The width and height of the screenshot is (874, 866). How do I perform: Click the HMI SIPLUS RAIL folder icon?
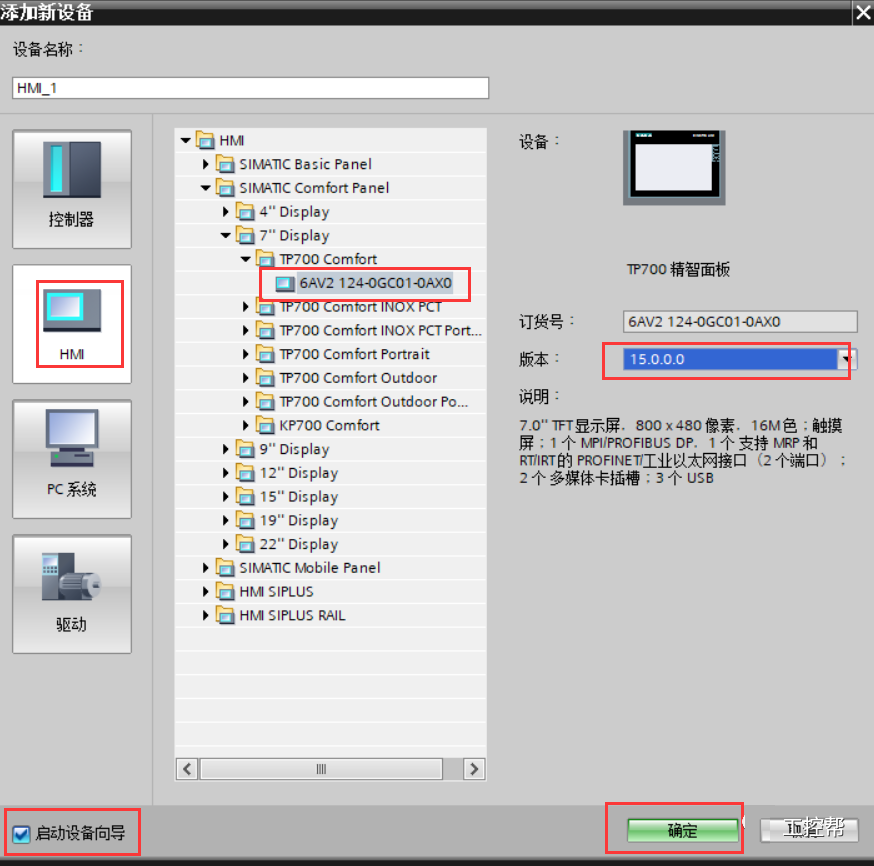coord(225,615)
